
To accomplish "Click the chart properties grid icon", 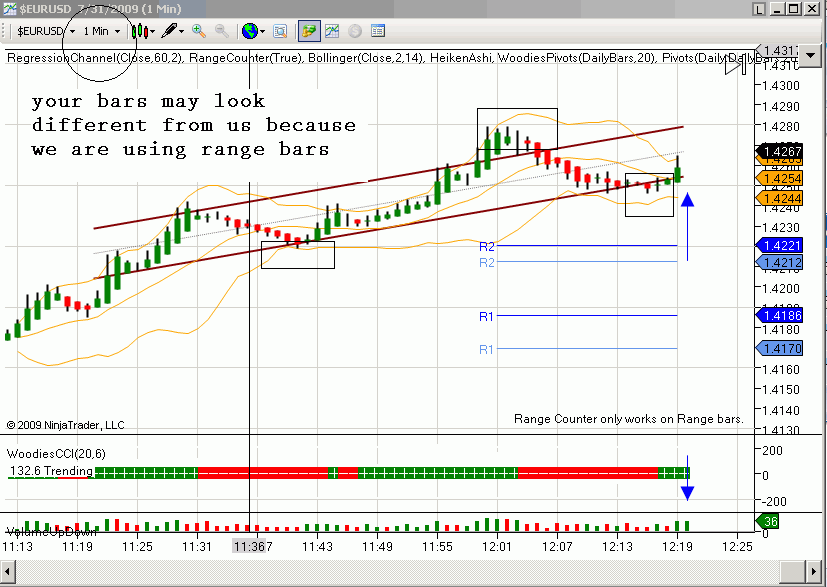I will click(377, 31).
